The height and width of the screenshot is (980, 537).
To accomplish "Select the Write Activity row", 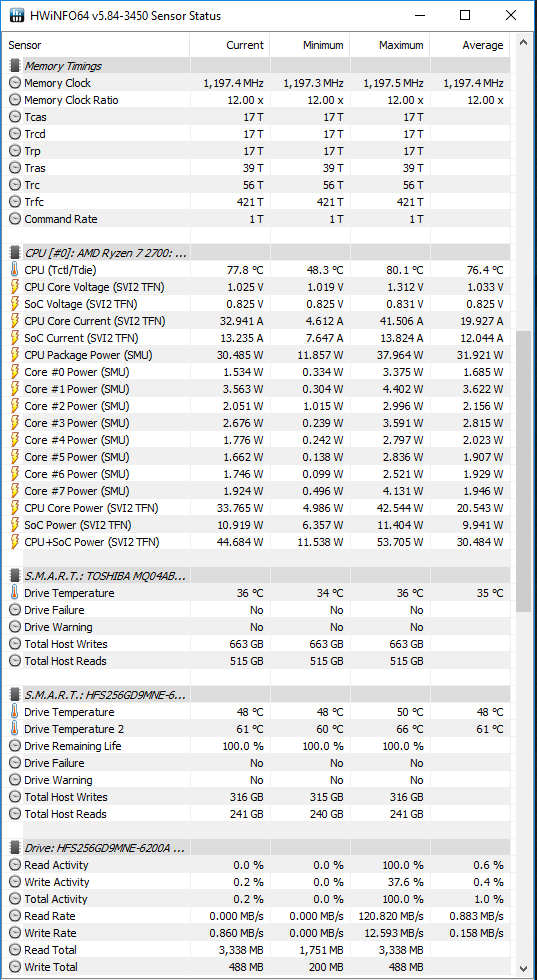I will coord(257,882).
